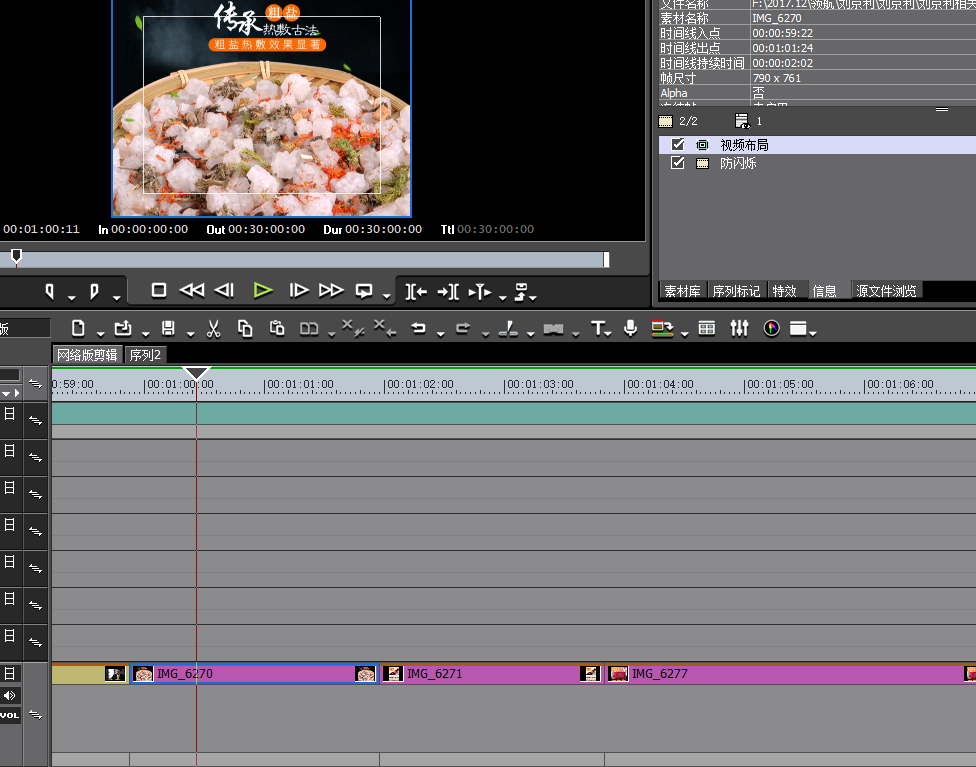Click the Set Out point marker icon
The width and height of the screenshot is (976, 767).
94,291
